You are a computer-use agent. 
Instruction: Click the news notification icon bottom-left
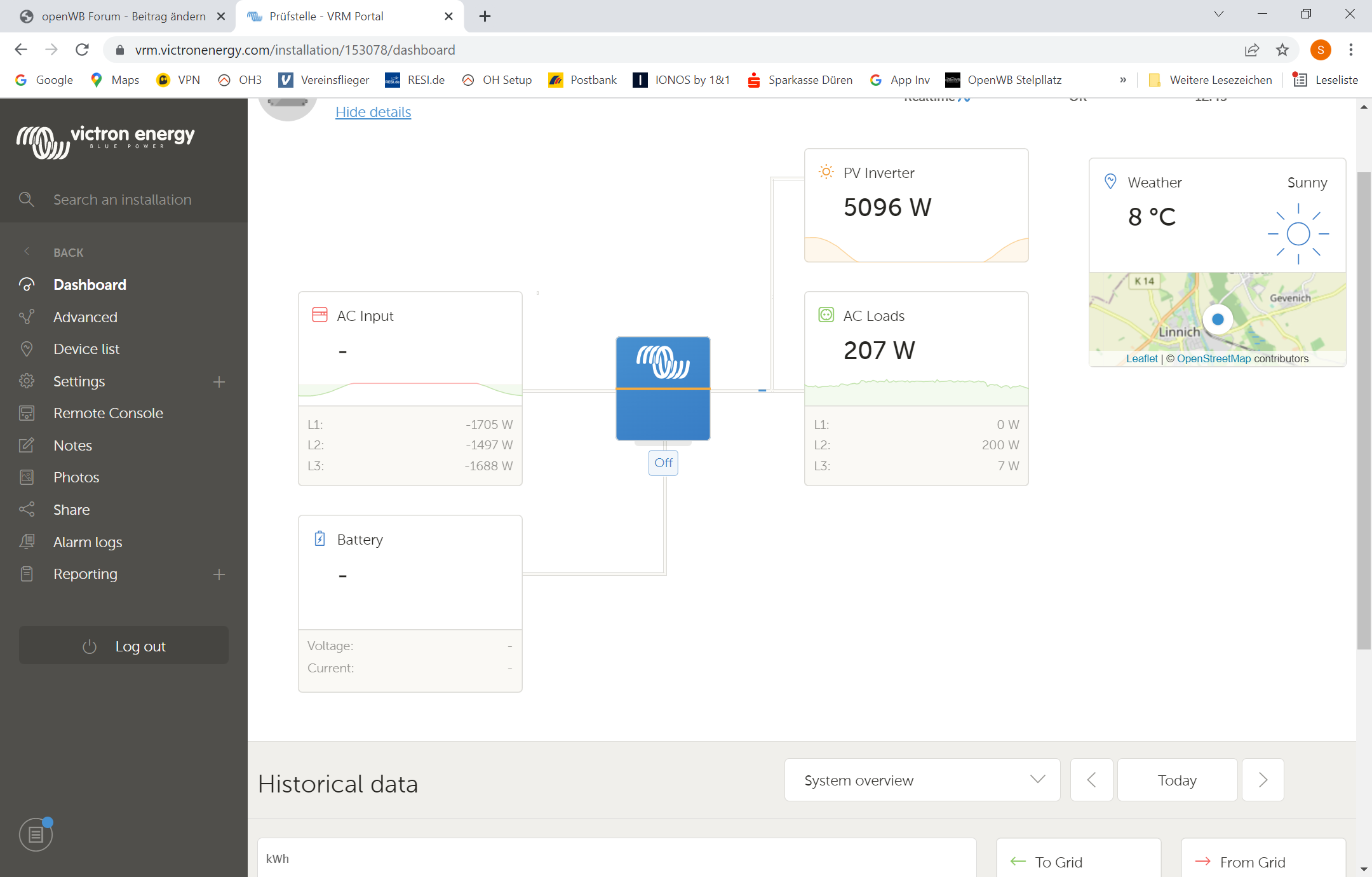click(36, 834)
